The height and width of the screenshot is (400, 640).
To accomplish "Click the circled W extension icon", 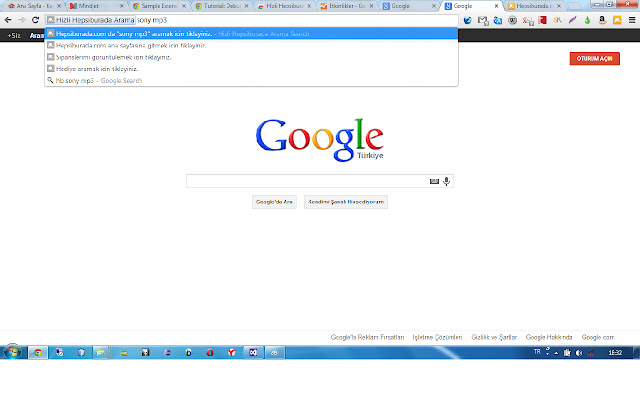I will point(513,20).
